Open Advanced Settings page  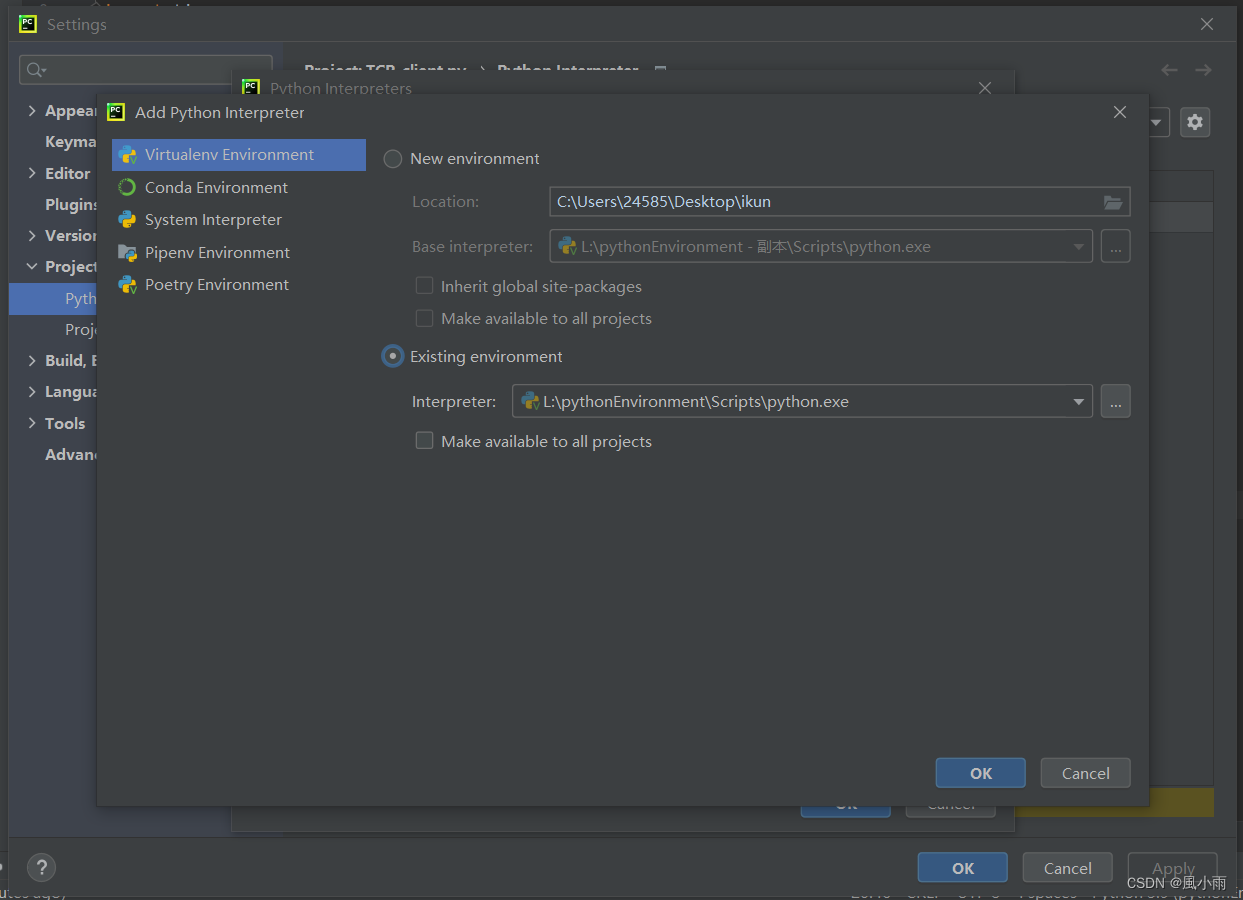click(70, 455)
